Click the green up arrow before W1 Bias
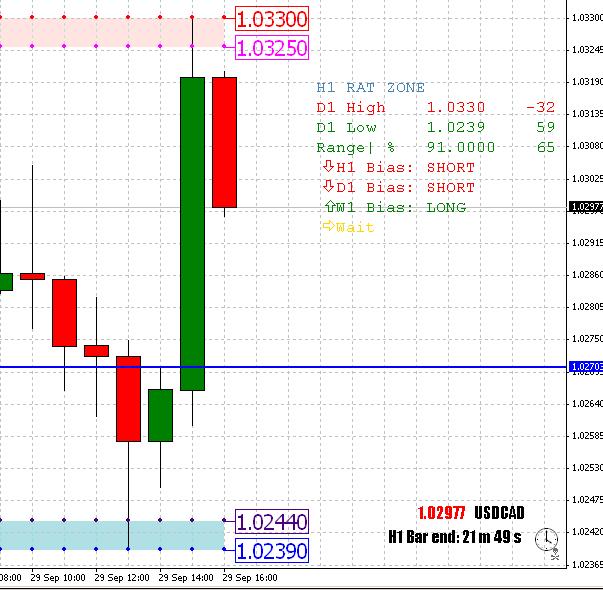 tap(330, 206)
